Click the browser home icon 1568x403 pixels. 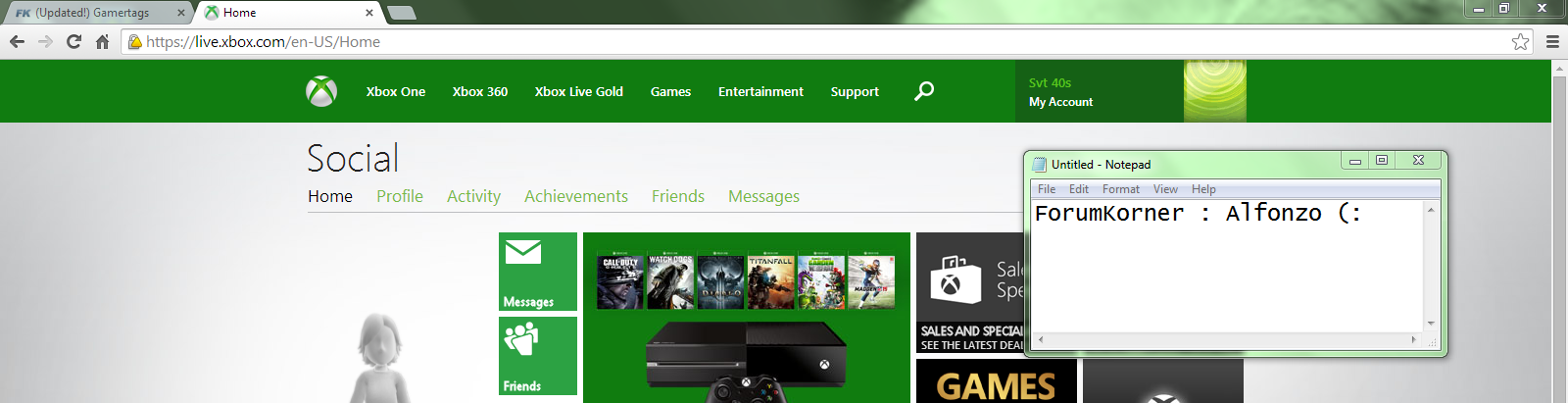point(102,41)
